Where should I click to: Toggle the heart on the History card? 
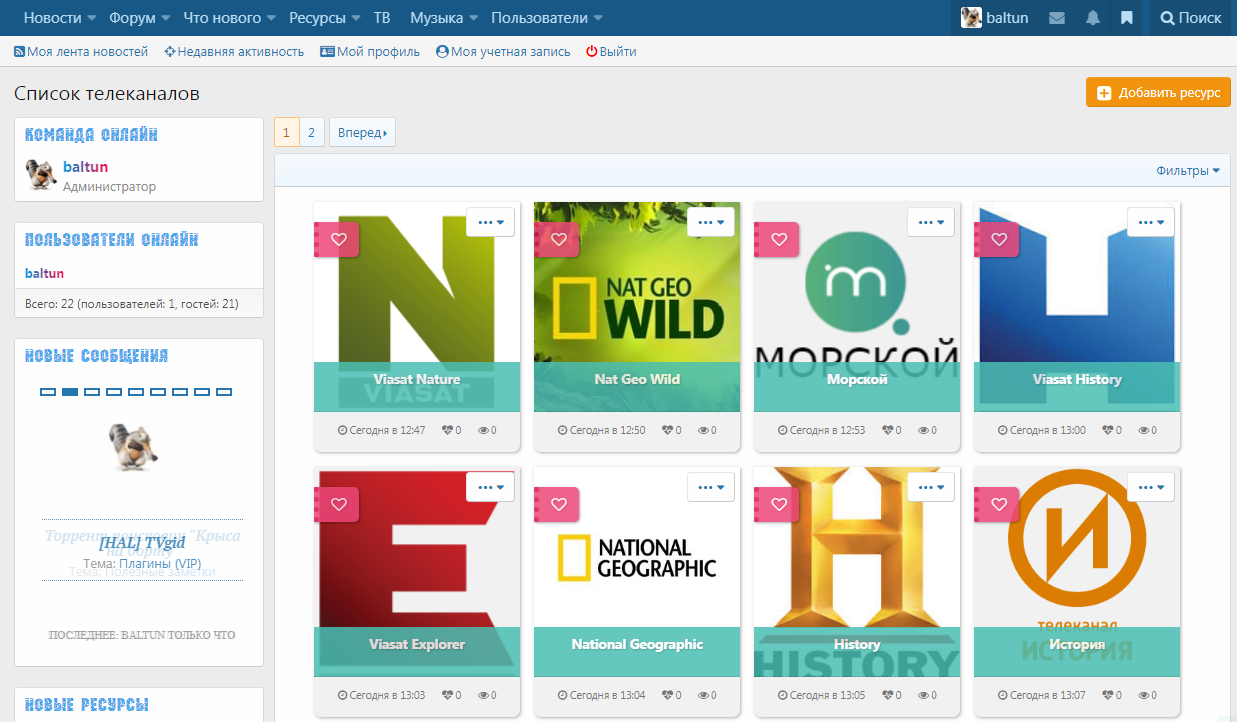tap(778, 504)
